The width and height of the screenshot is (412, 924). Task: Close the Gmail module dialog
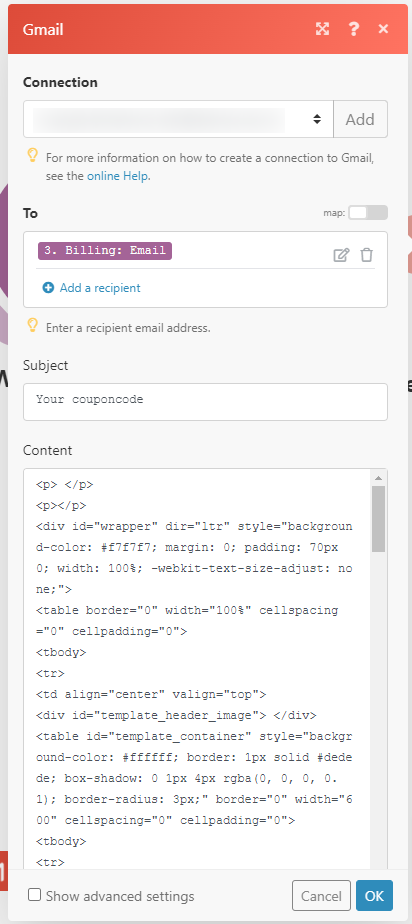coord(384,29)
